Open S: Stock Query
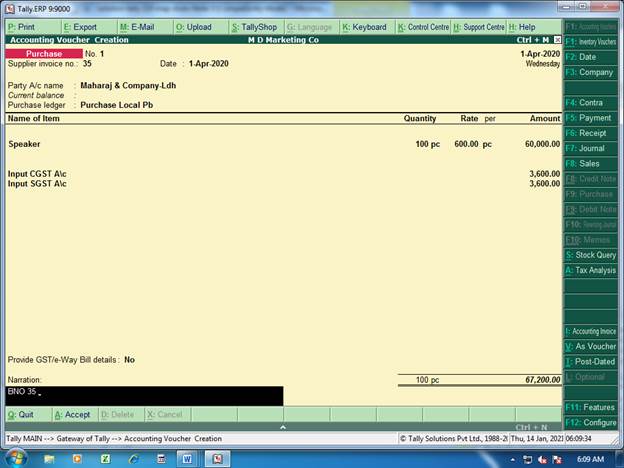Screen dimensions: 624x468 (591, 255)
